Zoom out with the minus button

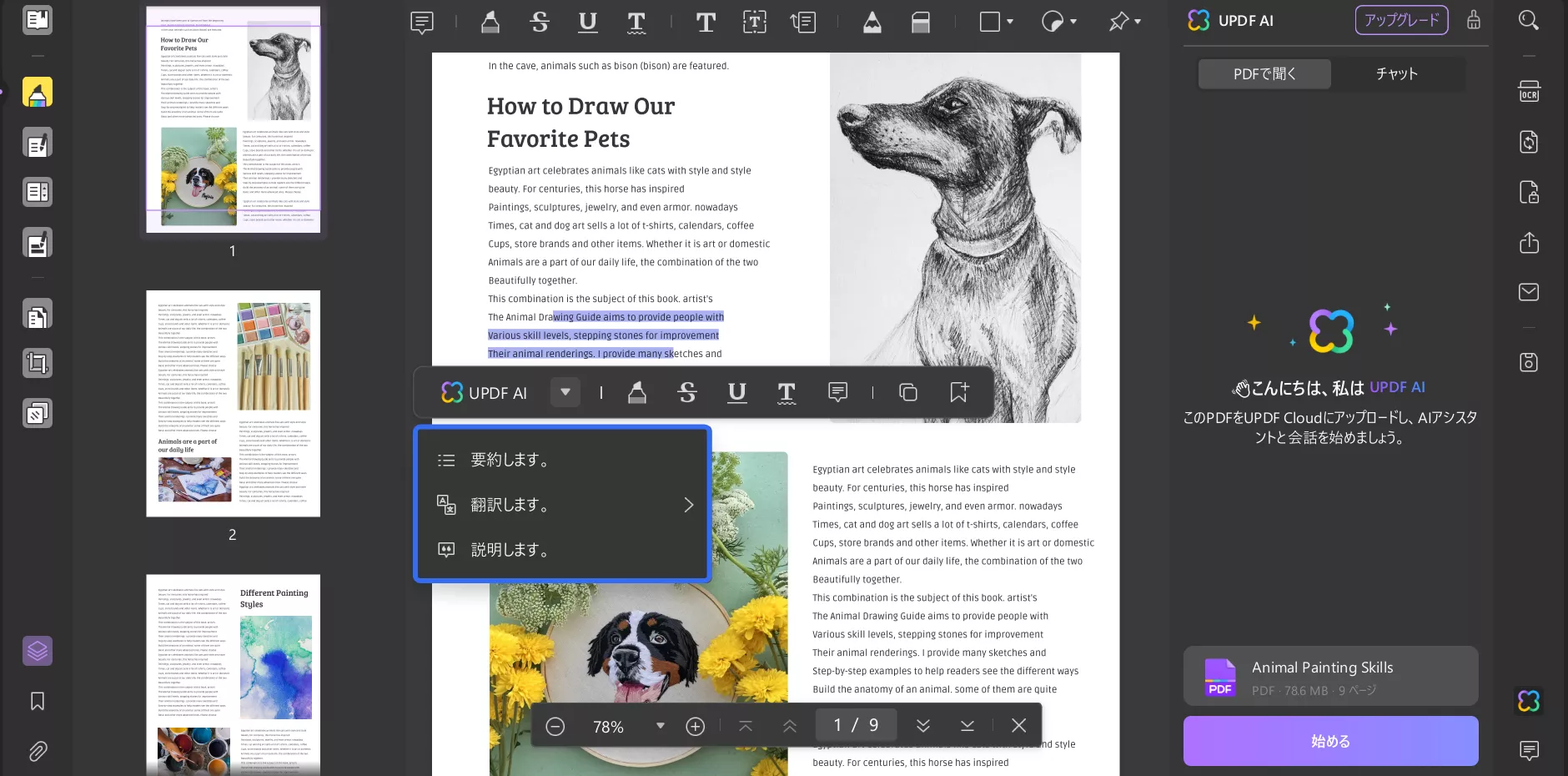[555, 726]
